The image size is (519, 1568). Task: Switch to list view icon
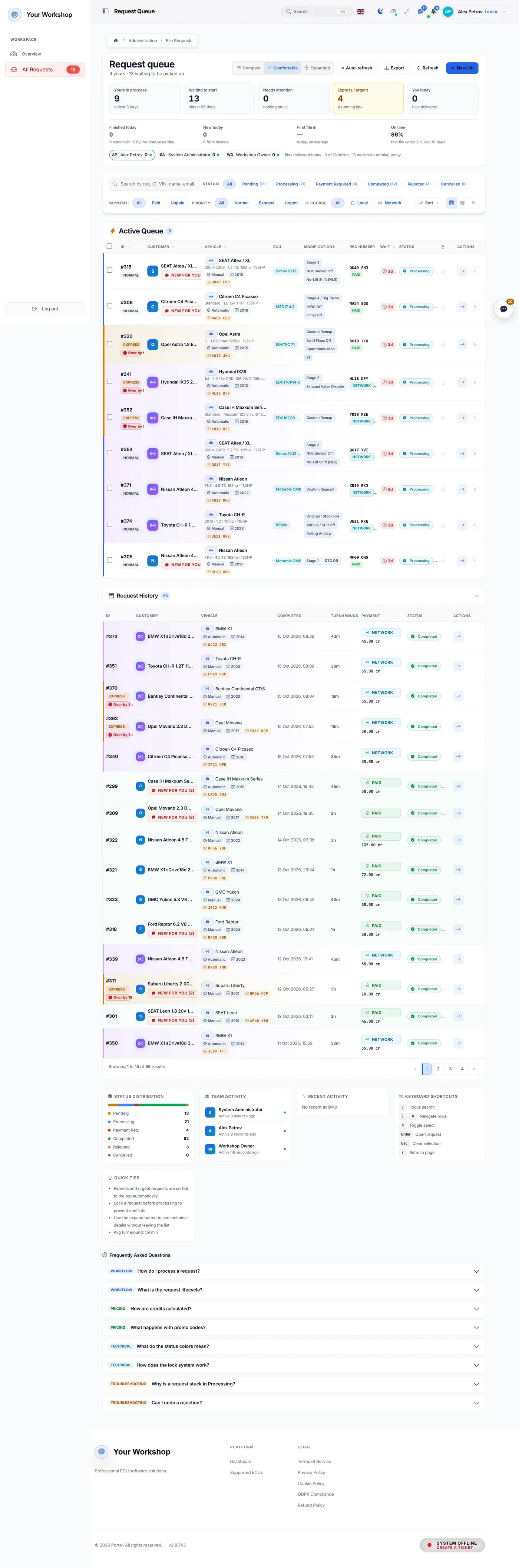pos(473,203)
